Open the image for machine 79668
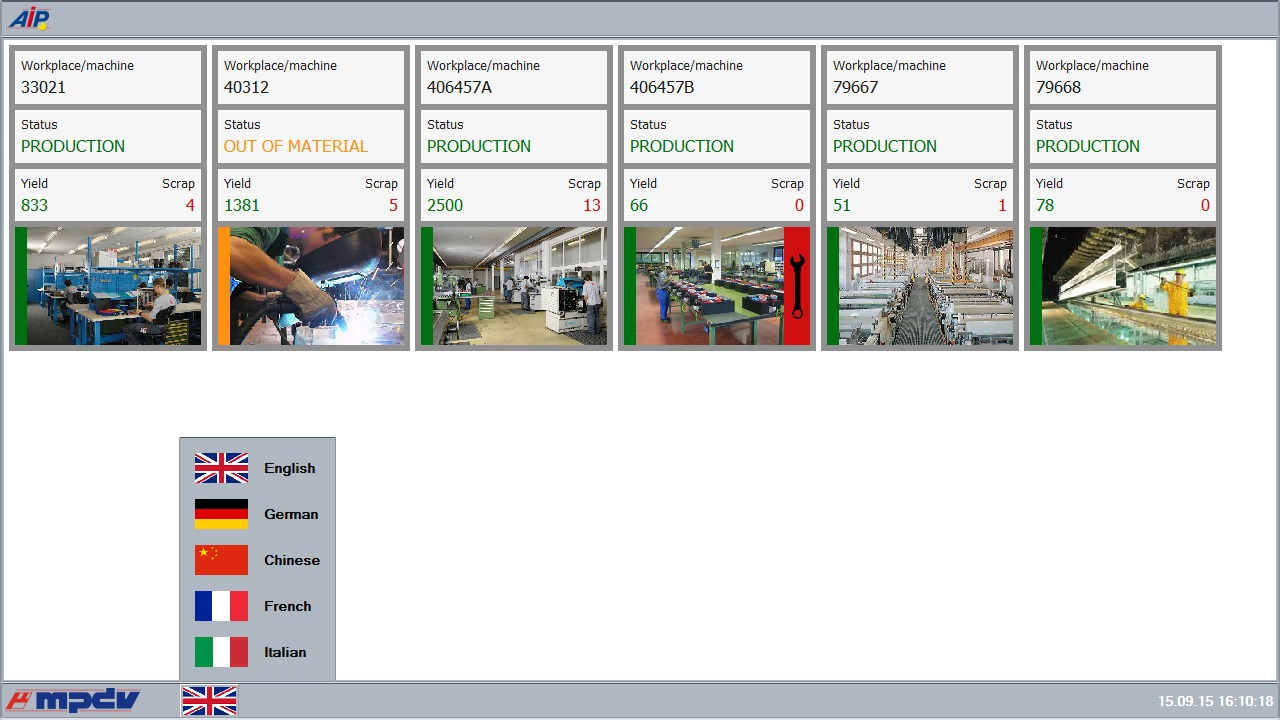The height and width of the screenshot is (720, 1280). pos(1129,286)
